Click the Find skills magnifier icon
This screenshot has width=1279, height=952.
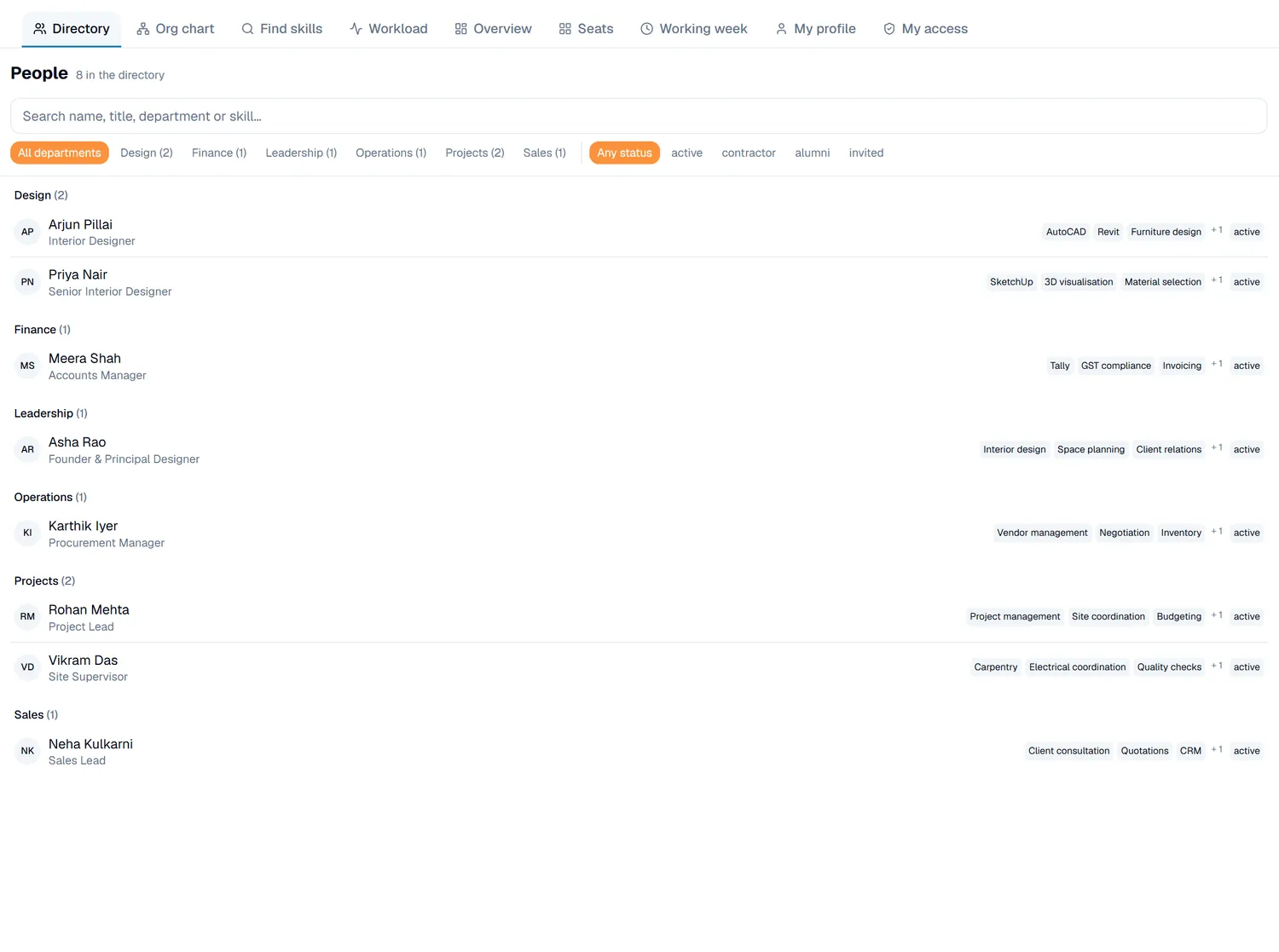coord(247,29)
